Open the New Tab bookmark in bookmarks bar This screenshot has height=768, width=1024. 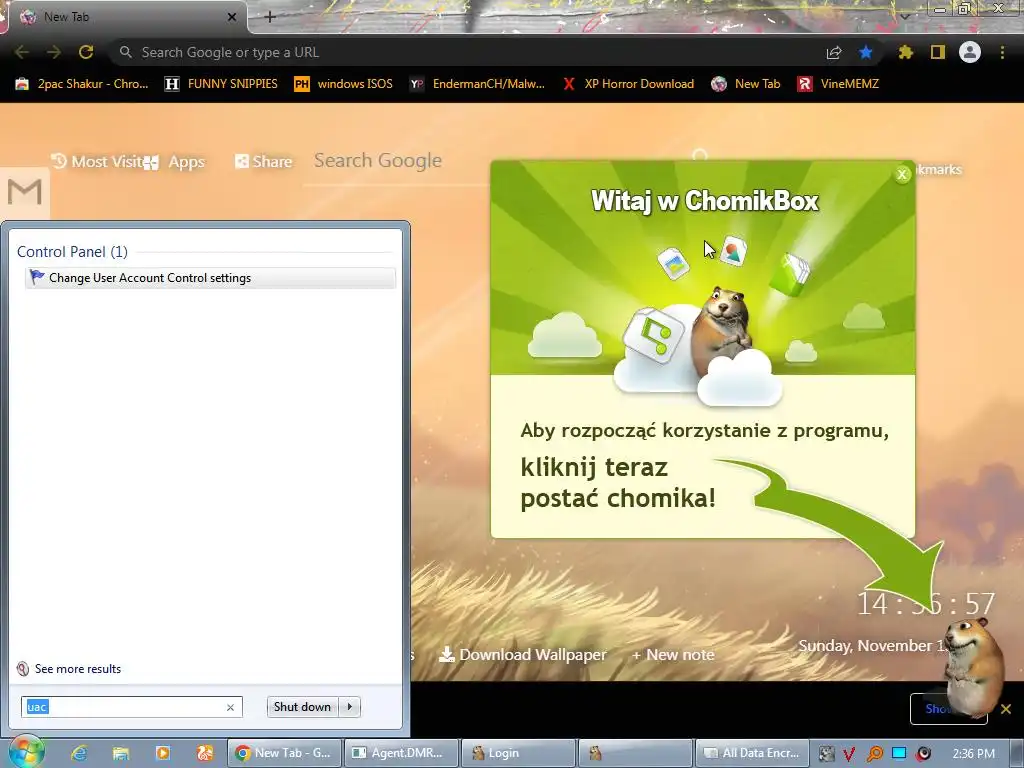pyautogui.click(x=746, y=84)
